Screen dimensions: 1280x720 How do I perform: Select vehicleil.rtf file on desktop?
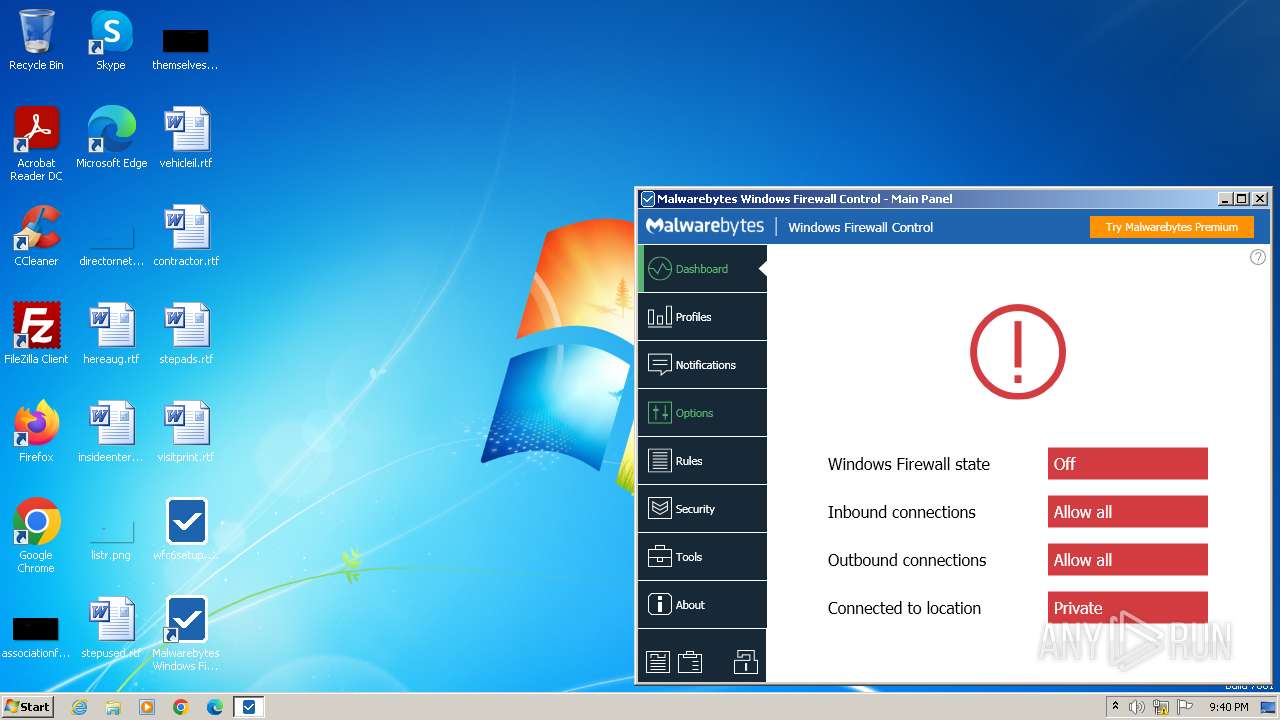(x=186, y=138)
